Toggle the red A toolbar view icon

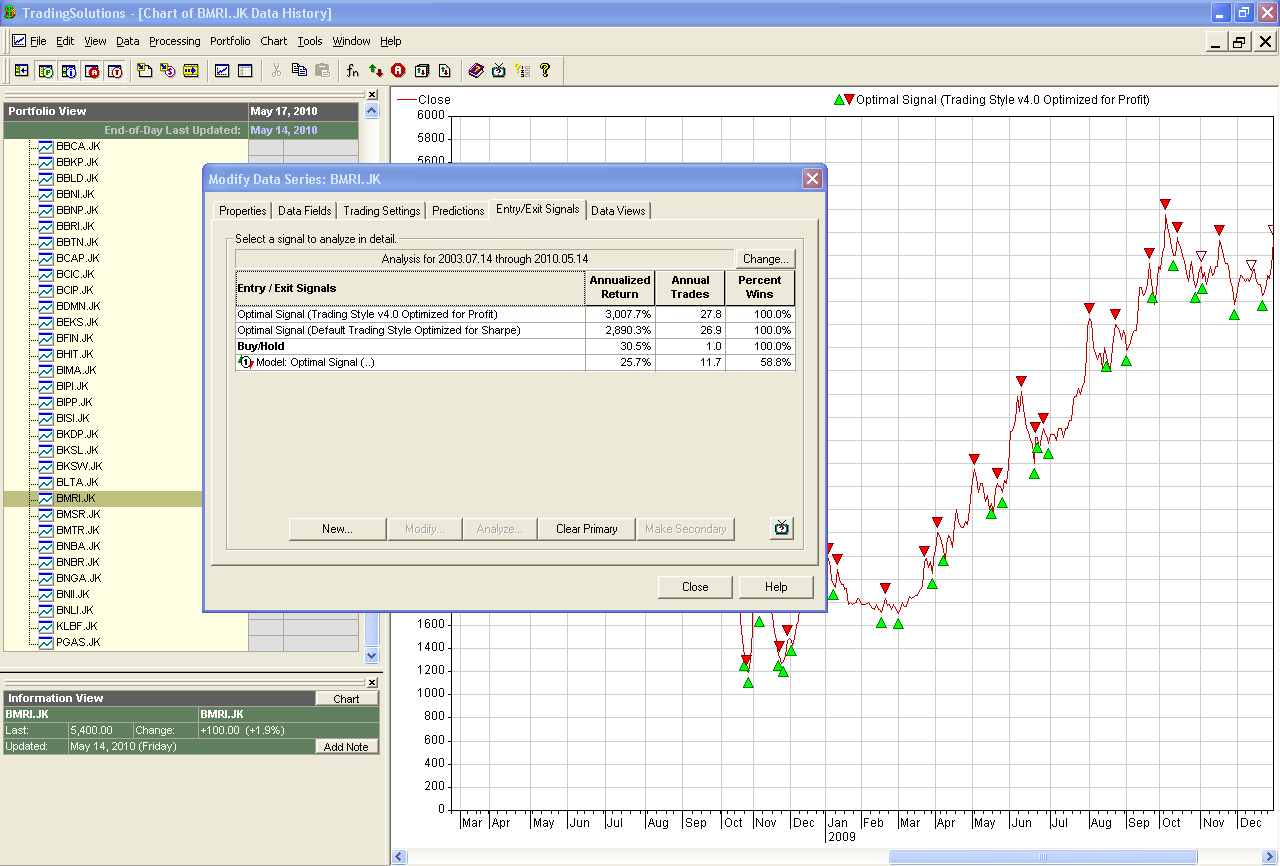[x=92, y=71]
